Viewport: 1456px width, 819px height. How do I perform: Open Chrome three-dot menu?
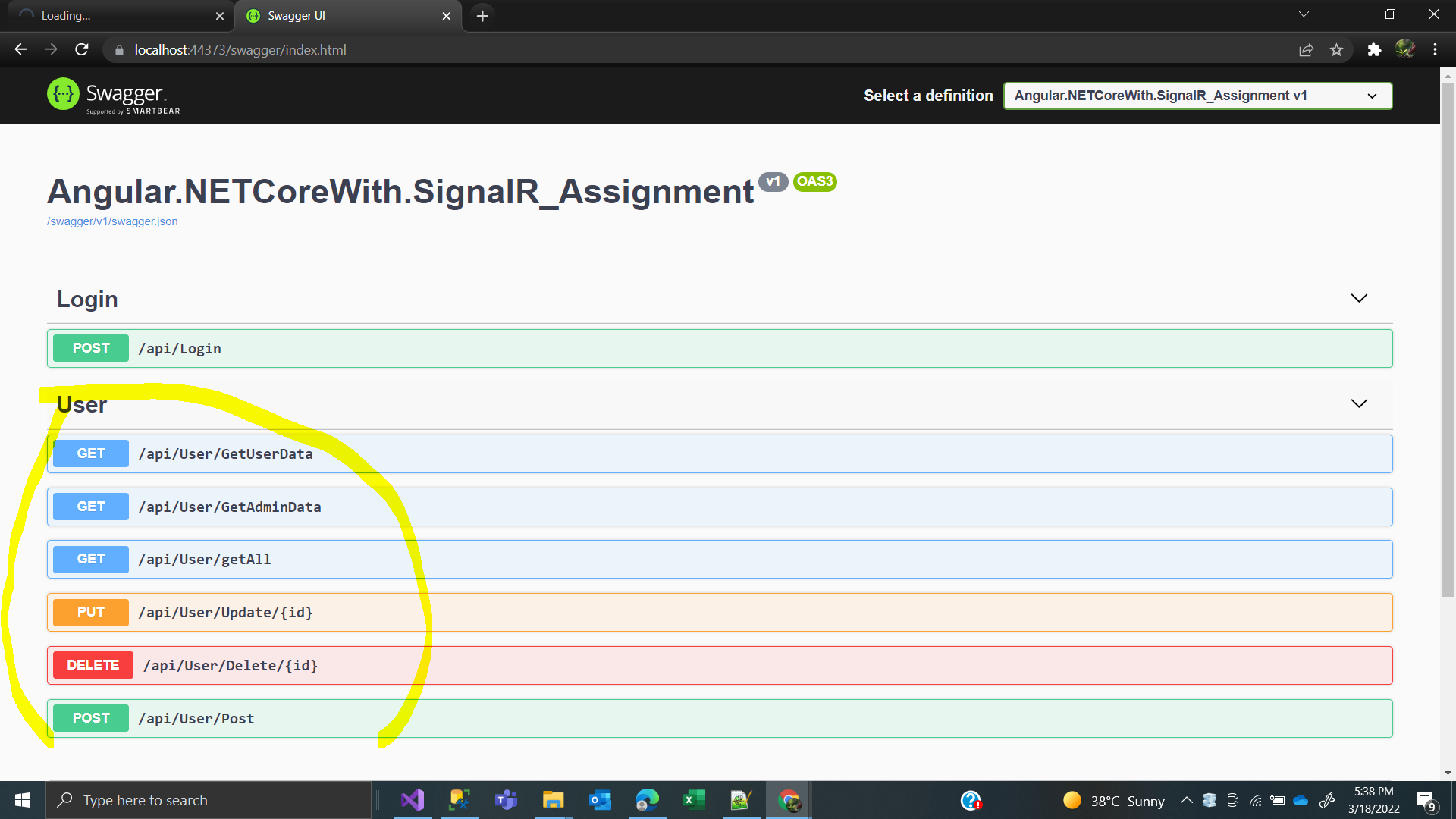point(1435,50)
